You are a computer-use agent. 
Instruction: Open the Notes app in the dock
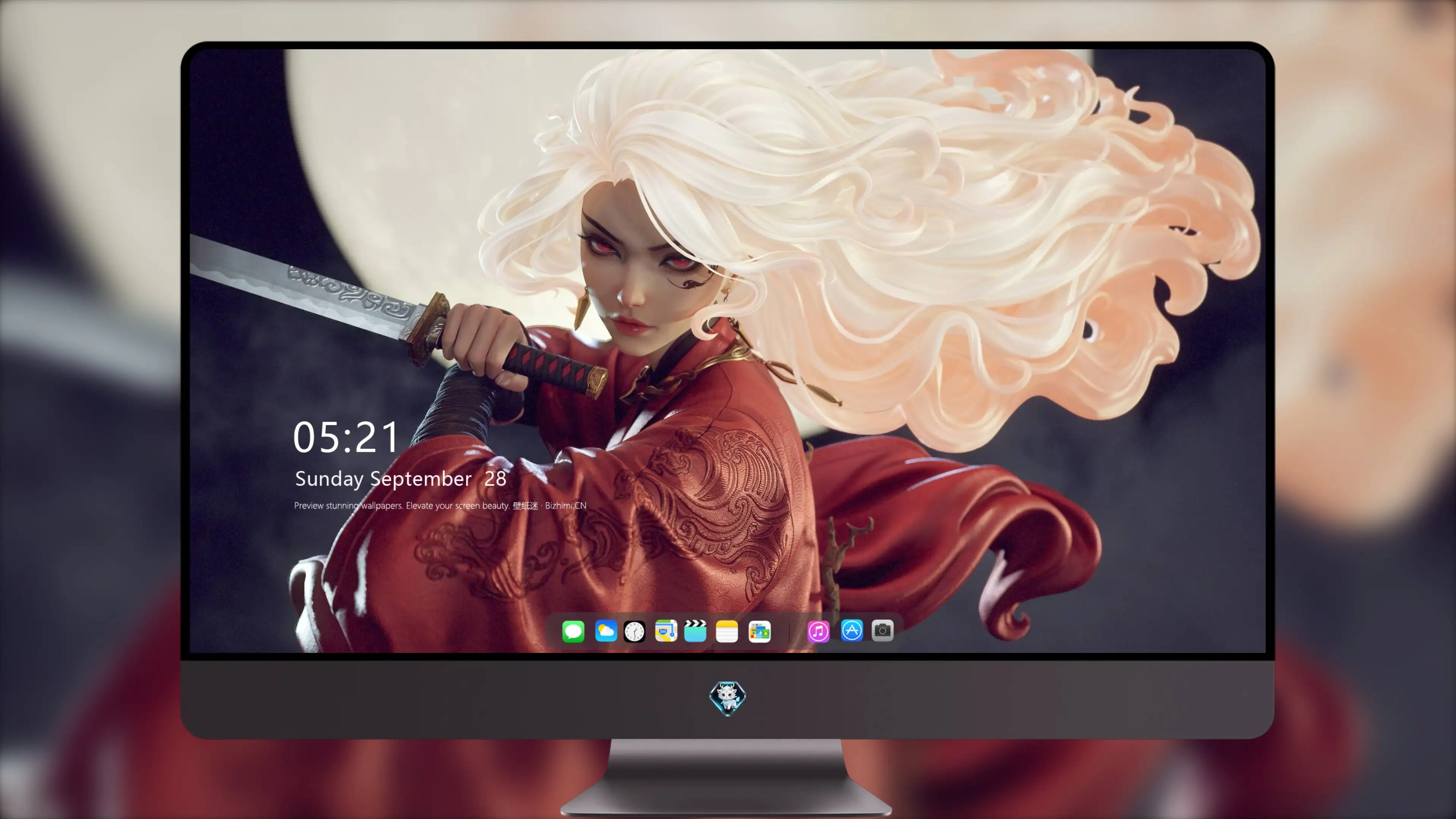click(727, 631)
